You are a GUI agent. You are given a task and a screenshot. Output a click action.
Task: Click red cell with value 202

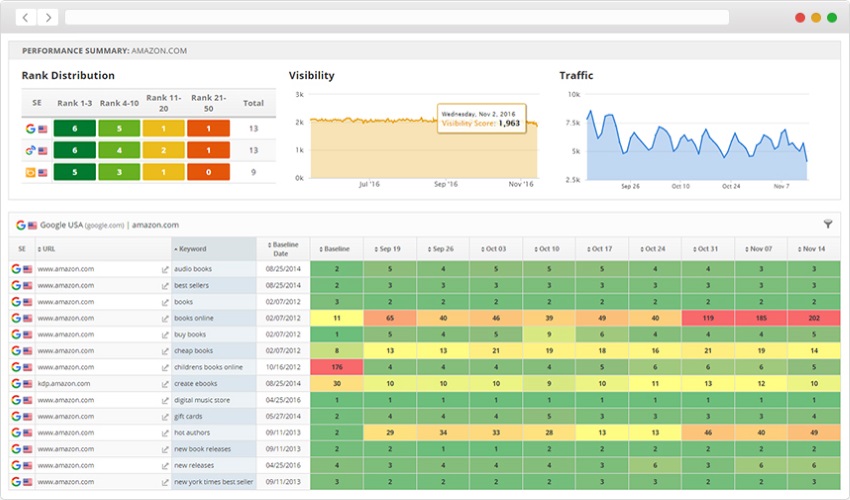[813, 318]
